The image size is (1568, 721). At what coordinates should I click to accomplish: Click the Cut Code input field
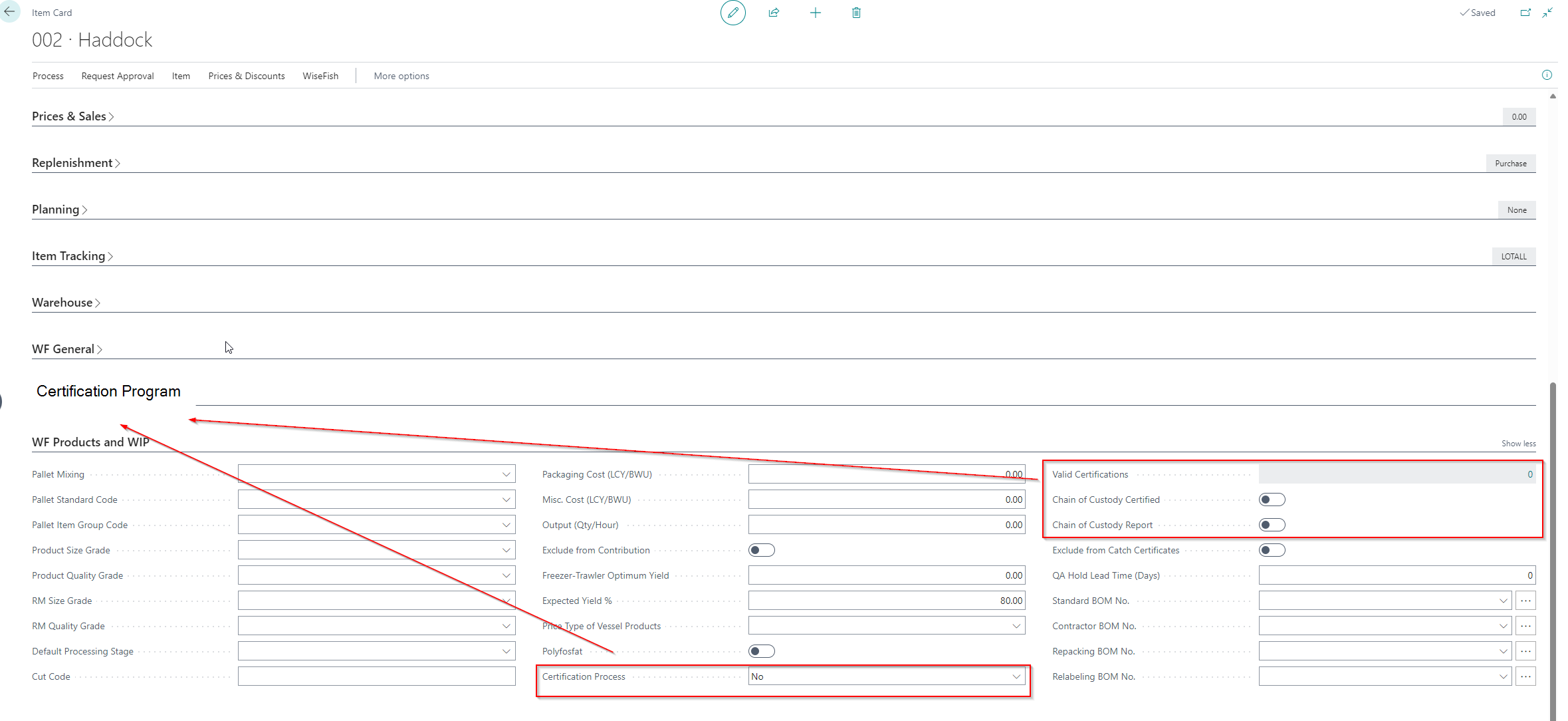[x=376, y=676]
